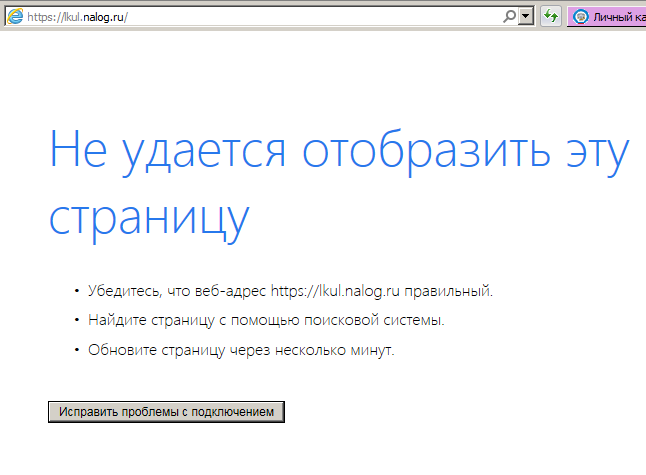646x475 pixels.
Task: Click the "Убедитесь, что веб-адрес" bullet text
Action: (x=177, y=291)
